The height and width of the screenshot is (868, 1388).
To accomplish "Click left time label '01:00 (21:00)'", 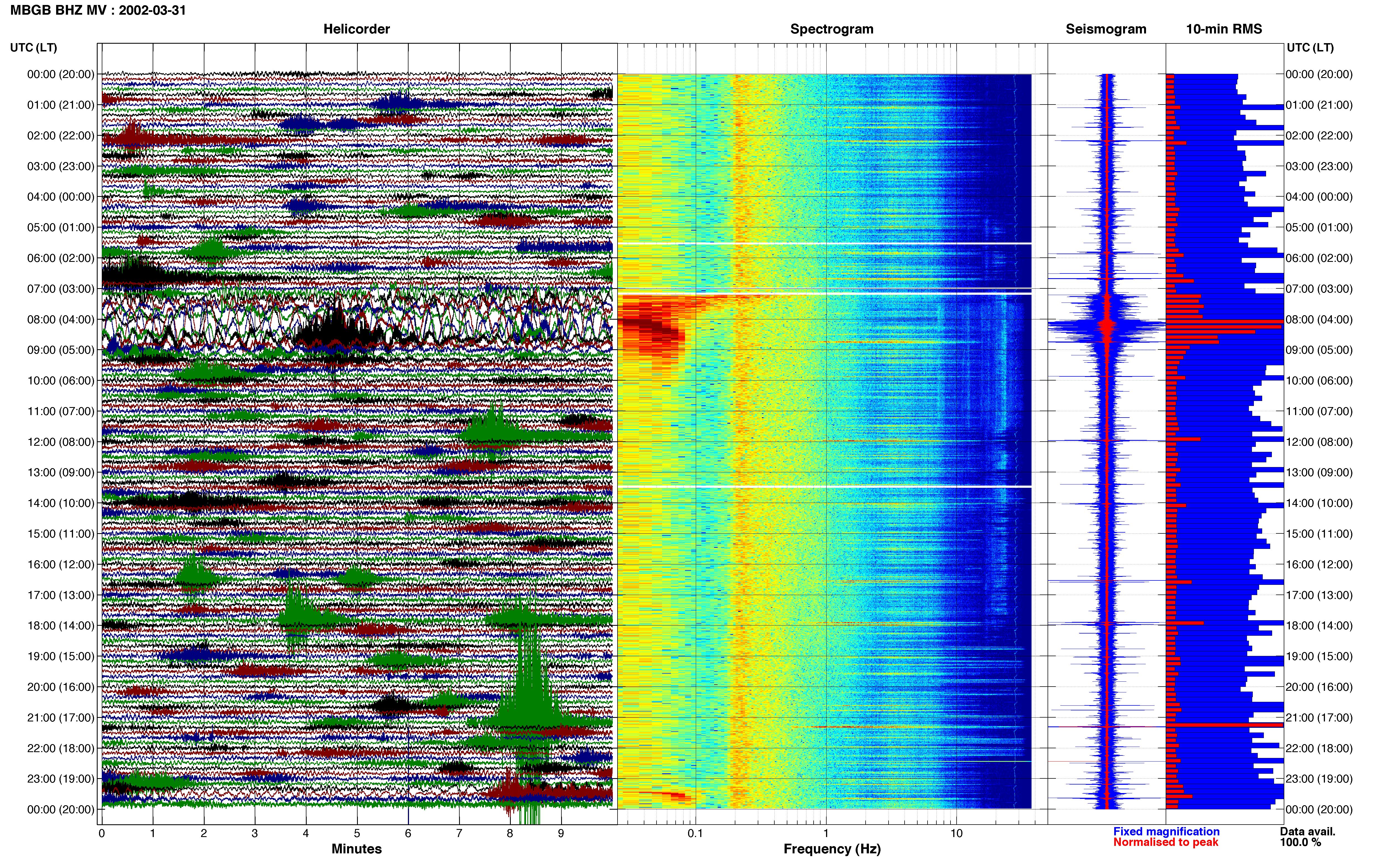I will pyautogui.click(x=61, y=105).
